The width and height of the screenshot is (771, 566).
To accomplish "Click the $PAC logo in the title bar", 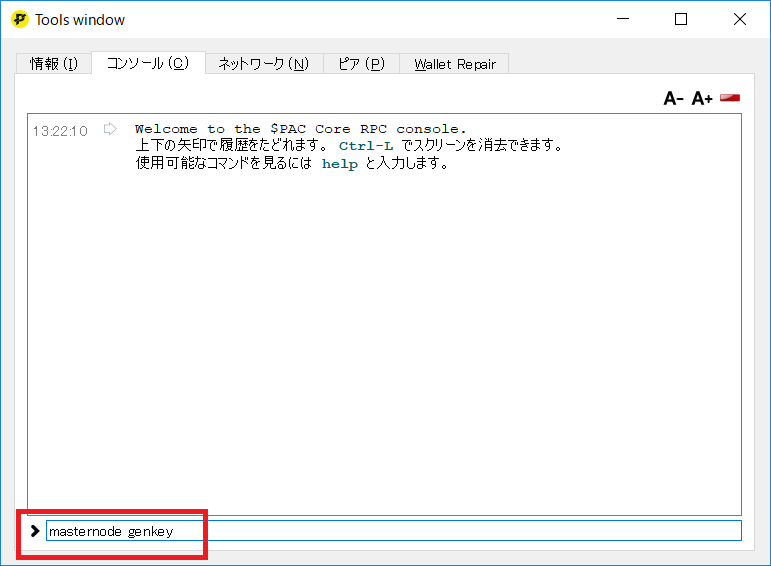I will tap(19, 19).
